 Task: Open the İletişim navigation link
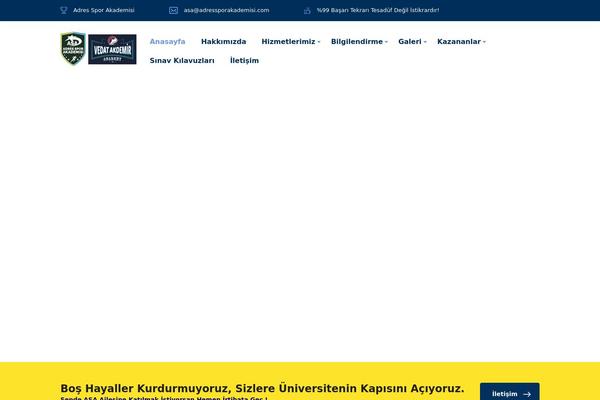pos(244,60)
